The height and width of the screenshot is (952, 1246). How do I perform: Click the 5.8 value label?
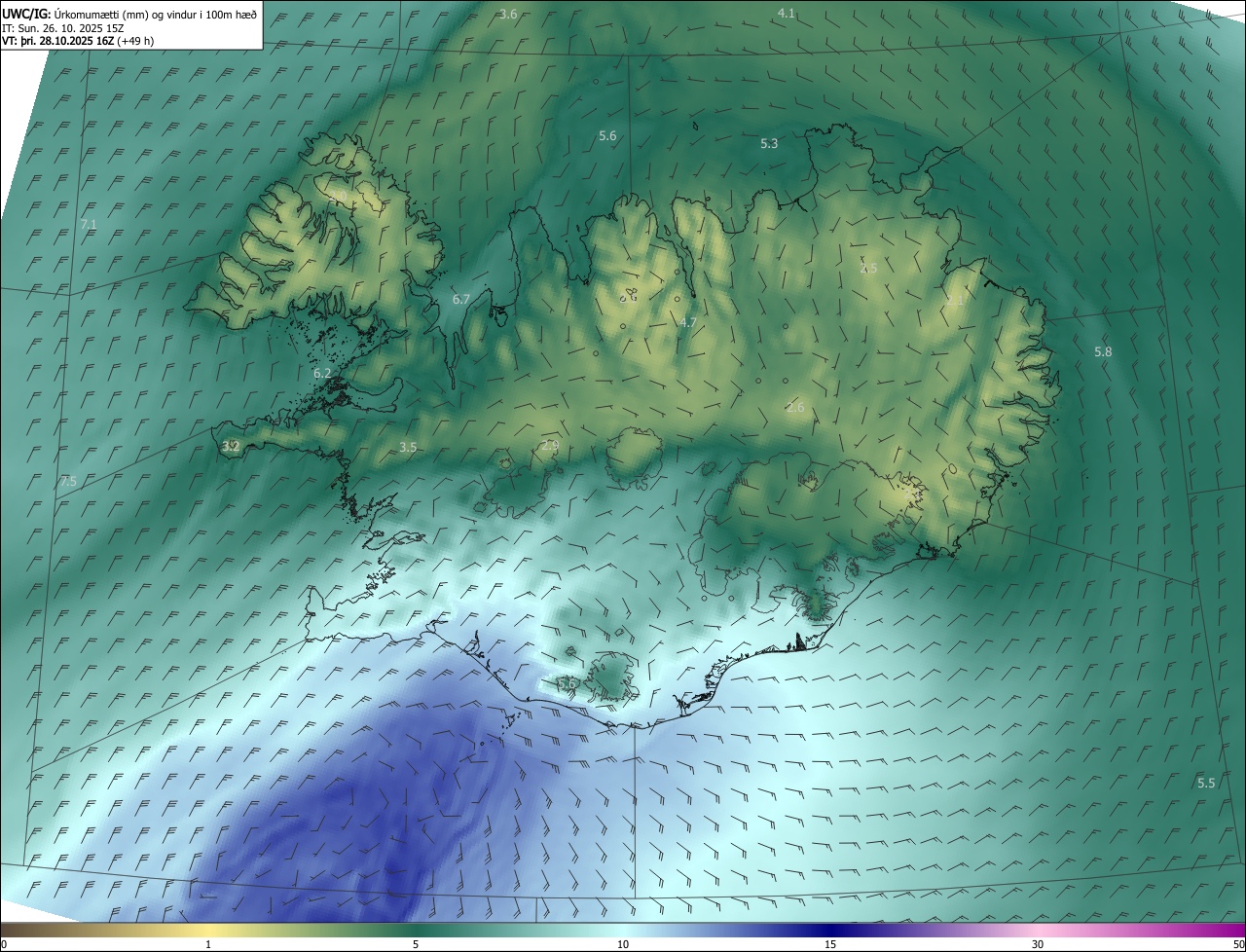pos(1103,352)
